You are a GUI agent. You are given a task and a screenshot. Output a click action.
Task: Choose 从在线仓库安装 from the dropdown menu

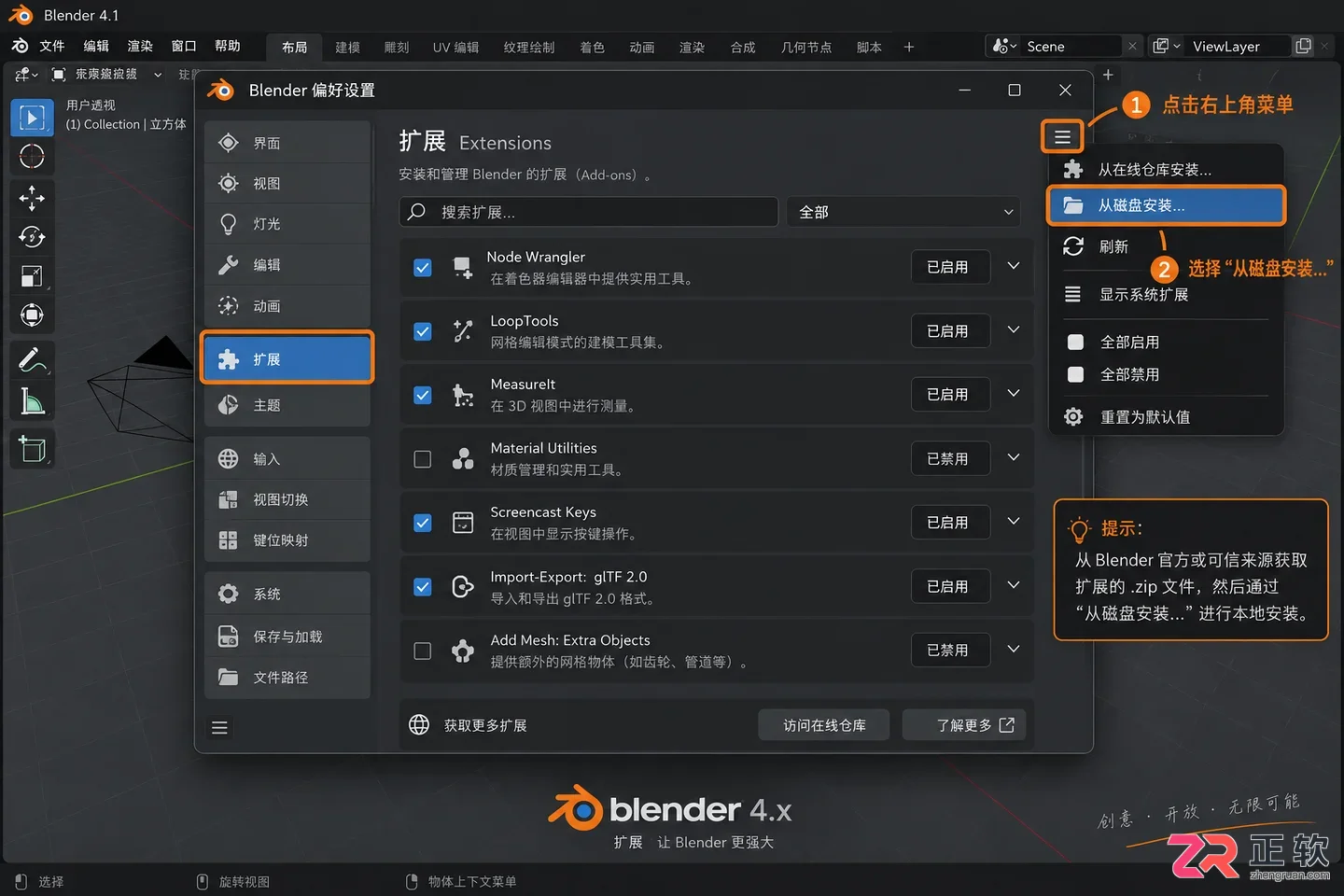[1167, 169]
